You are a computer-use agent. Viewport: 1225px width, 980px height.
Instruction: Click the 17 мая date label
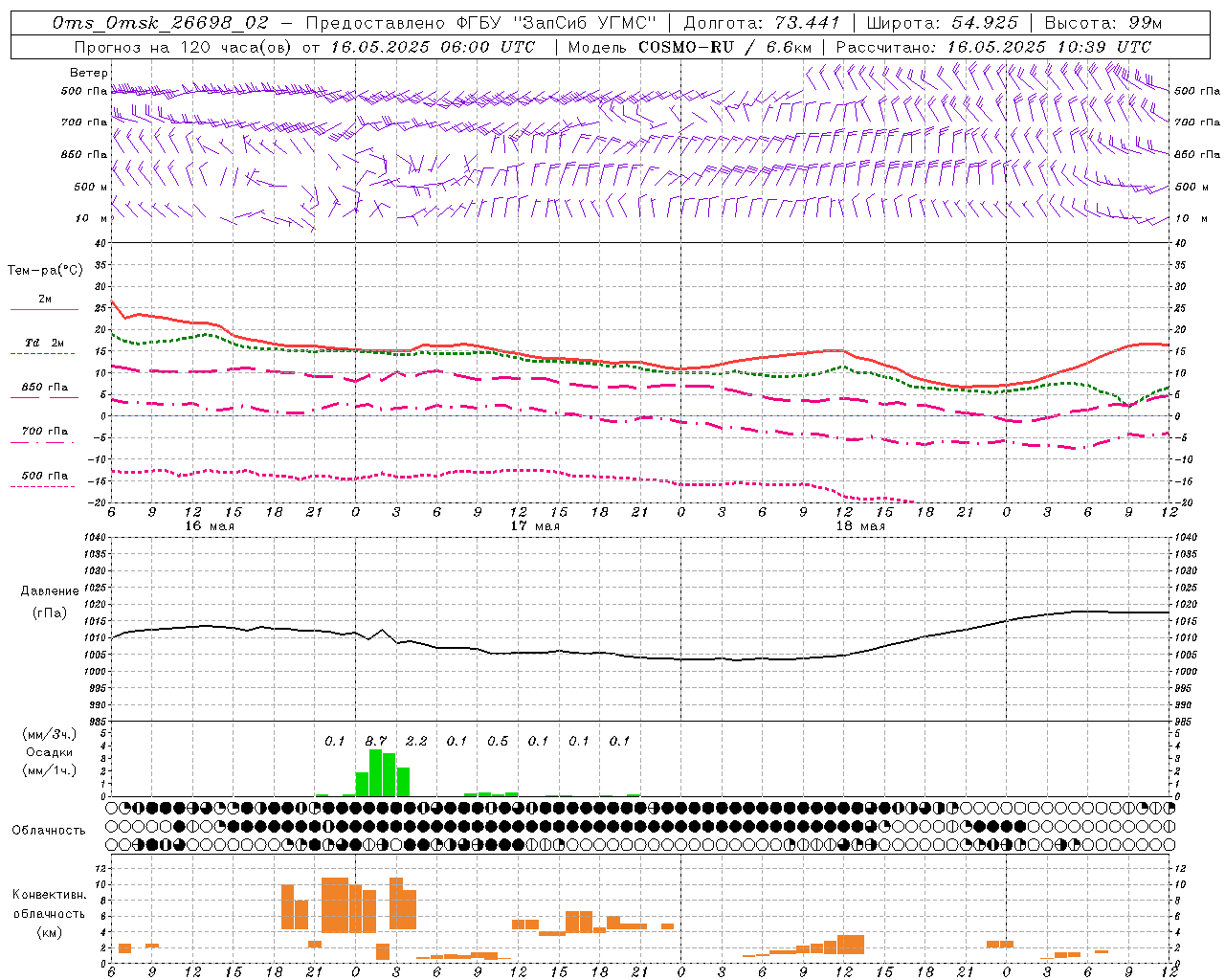534,526
